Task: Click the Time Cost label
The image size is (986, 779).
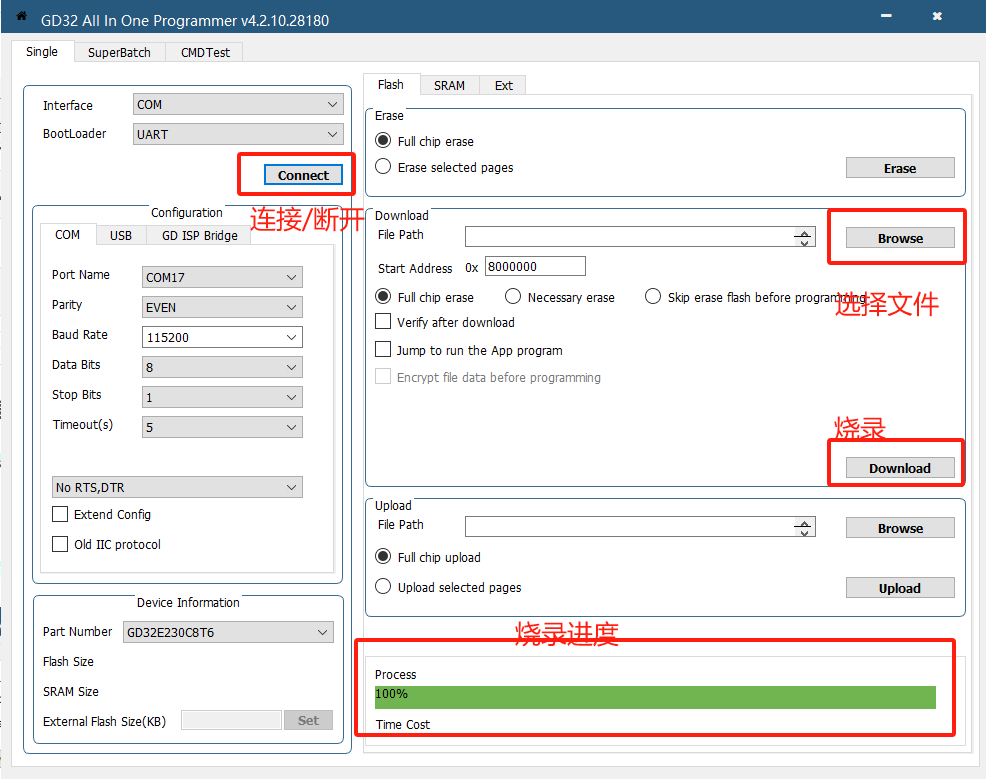Action: point(402,725)
